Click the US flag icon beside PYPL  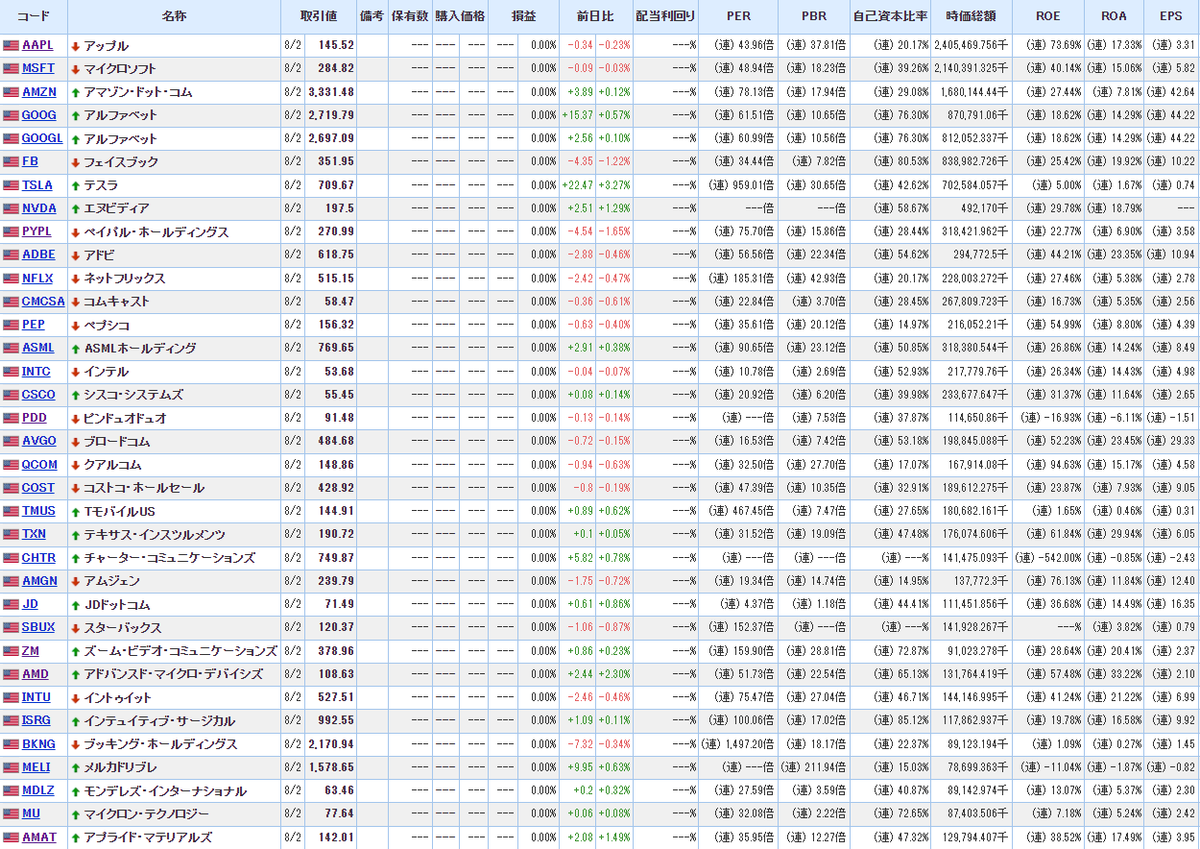pos(11,232)
